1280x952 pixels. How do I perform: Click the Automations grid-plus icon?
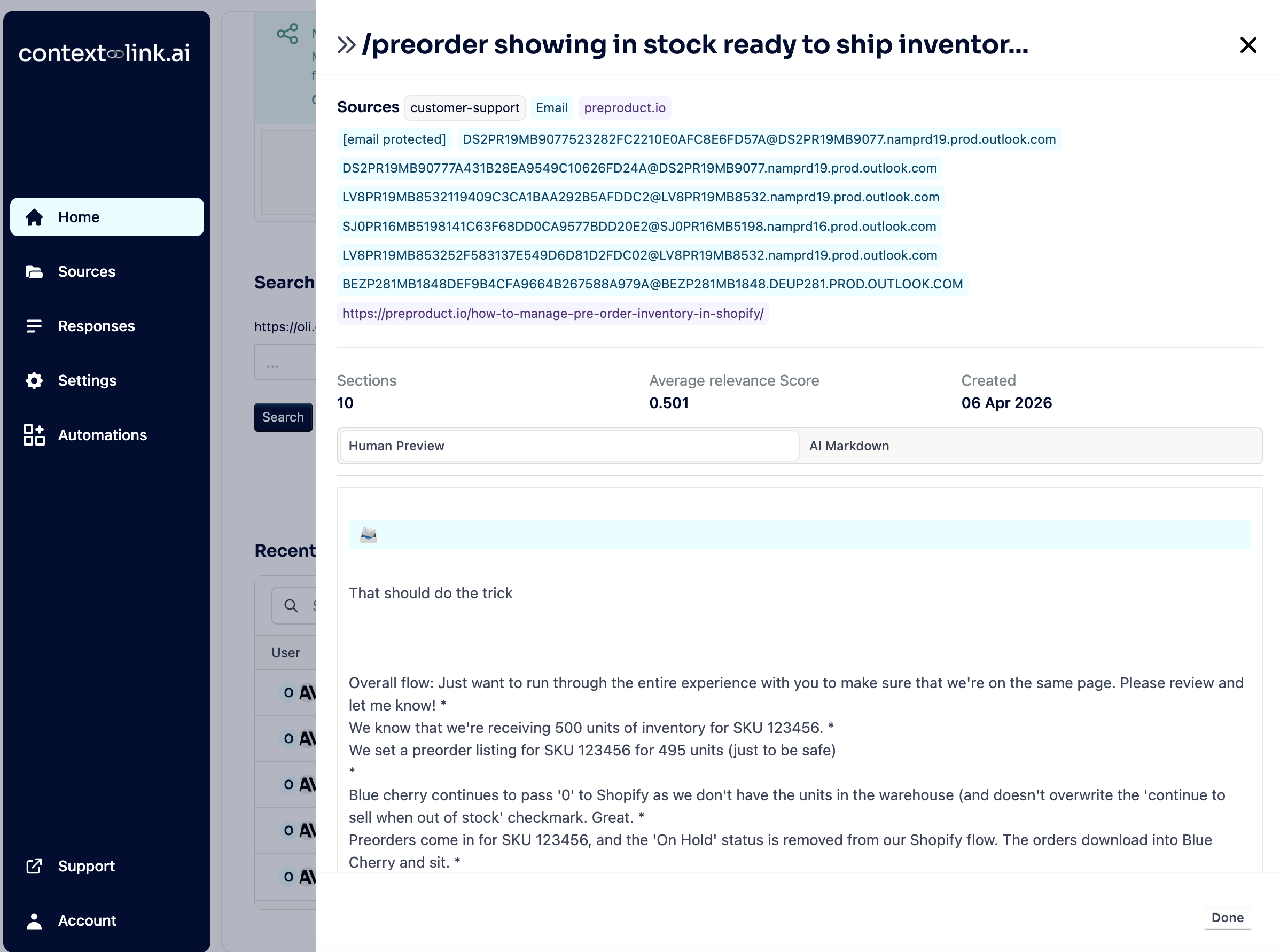tap(34, 435)
